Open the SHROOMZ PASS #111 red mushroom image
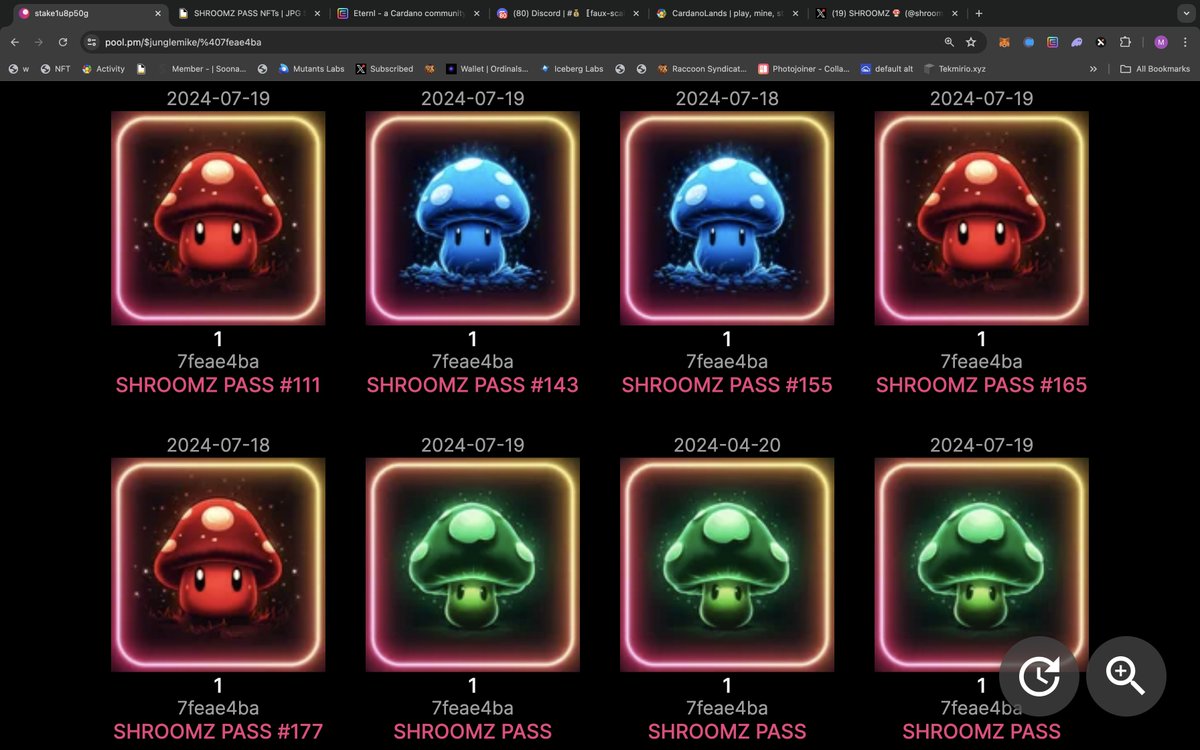The width and height of the screenshot is (1200, 750). pyautogui.click(x=218, y=218)
